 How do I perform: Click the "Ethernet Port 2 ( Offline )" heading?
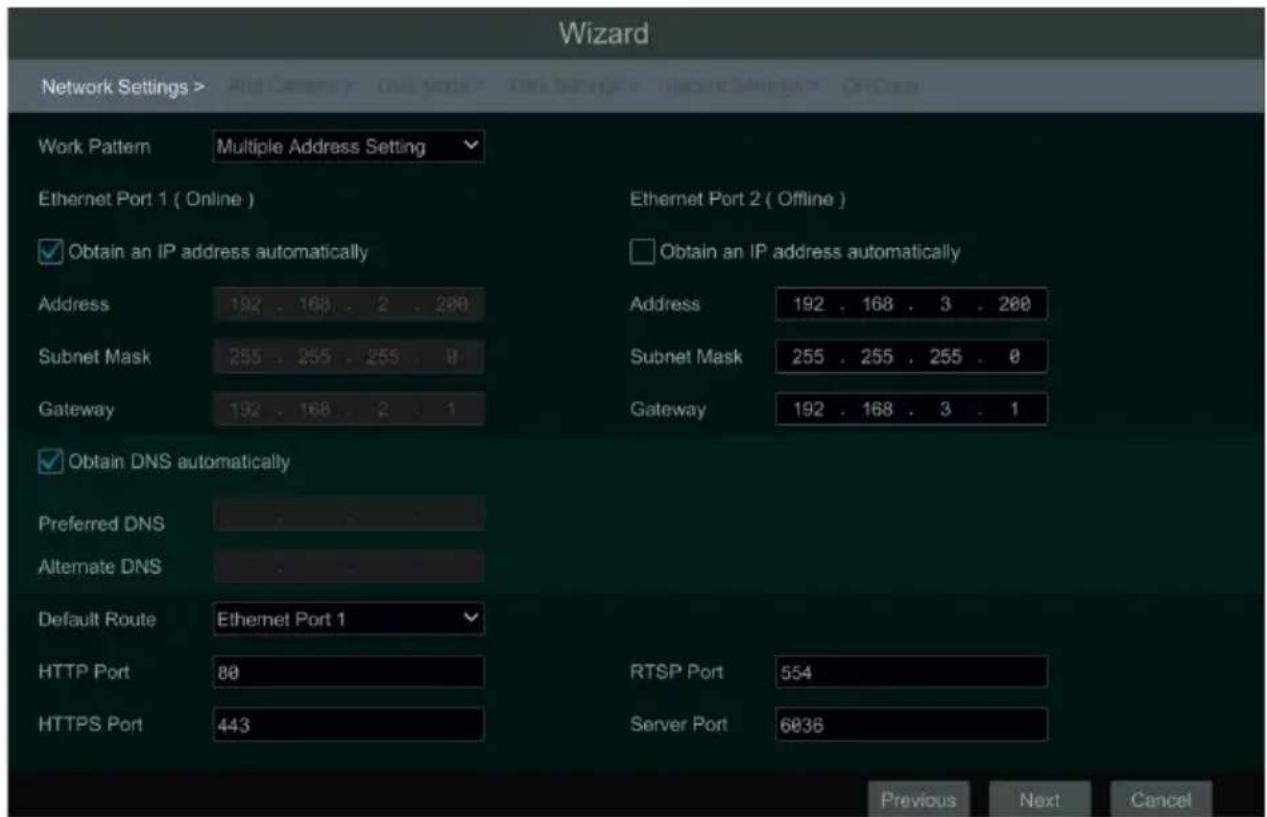tap(739, 199)
